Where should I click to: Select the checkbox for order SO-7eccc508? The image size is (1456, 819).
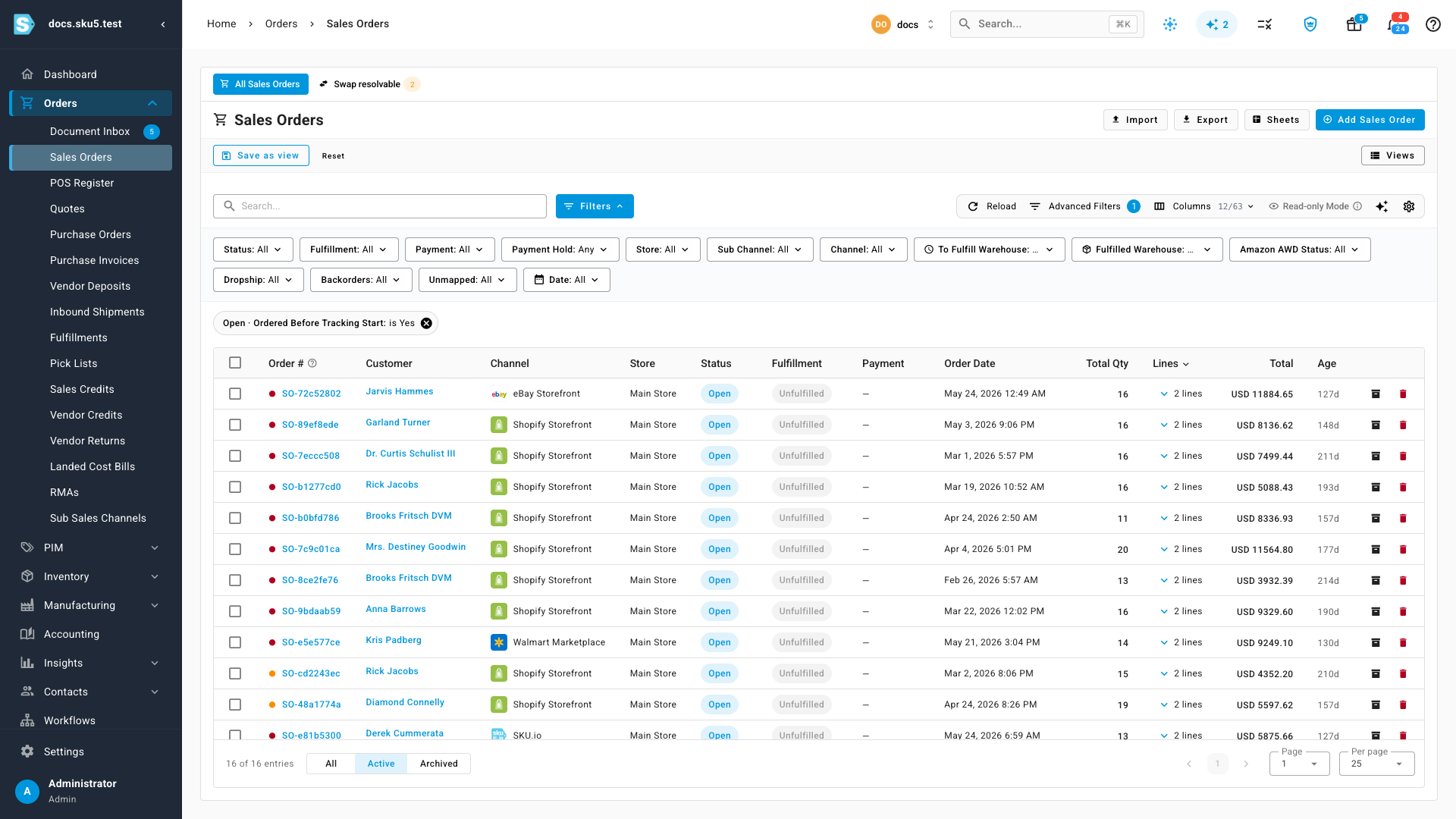coord(235,456)
